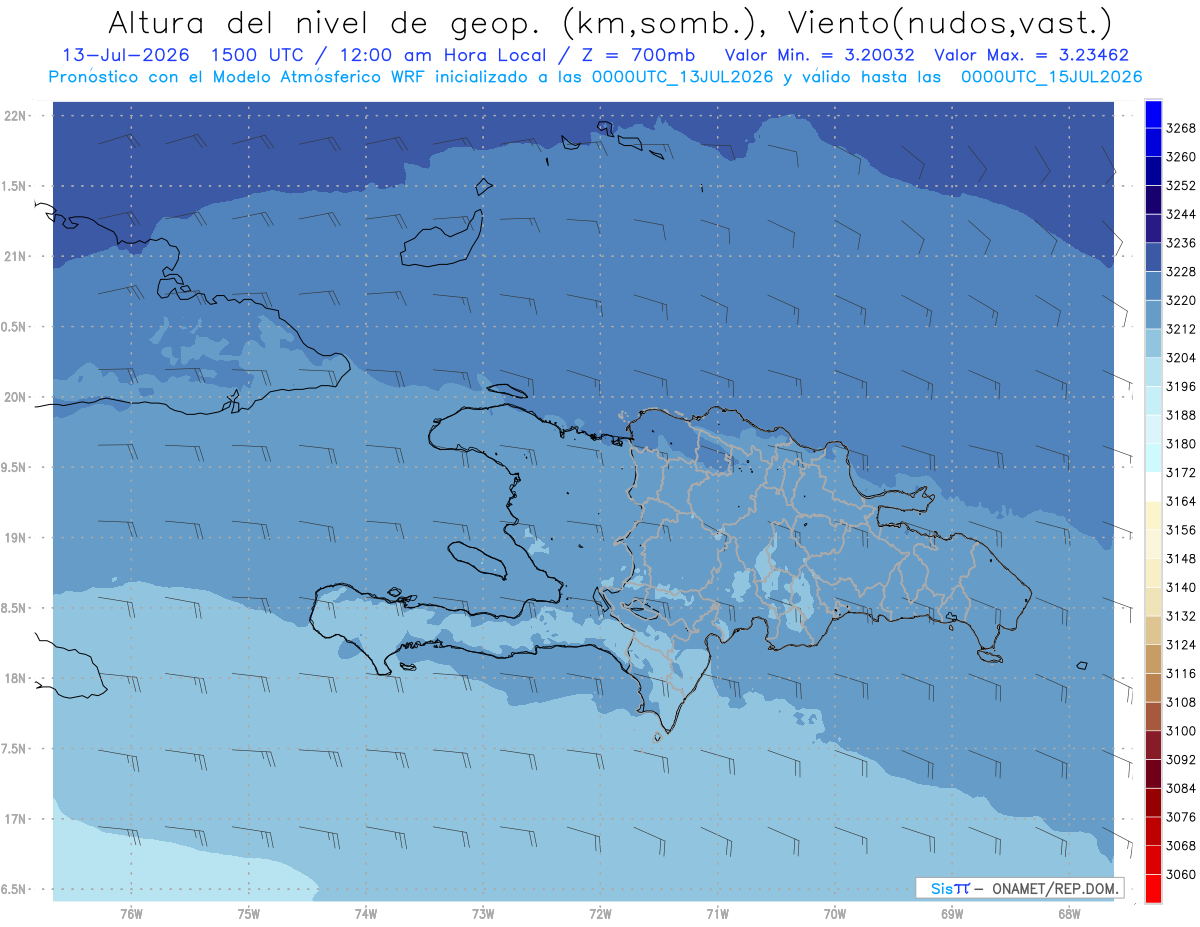Click the '3108' colorbar value
Screen dimensions: 1200x927
pos(1180,702)
